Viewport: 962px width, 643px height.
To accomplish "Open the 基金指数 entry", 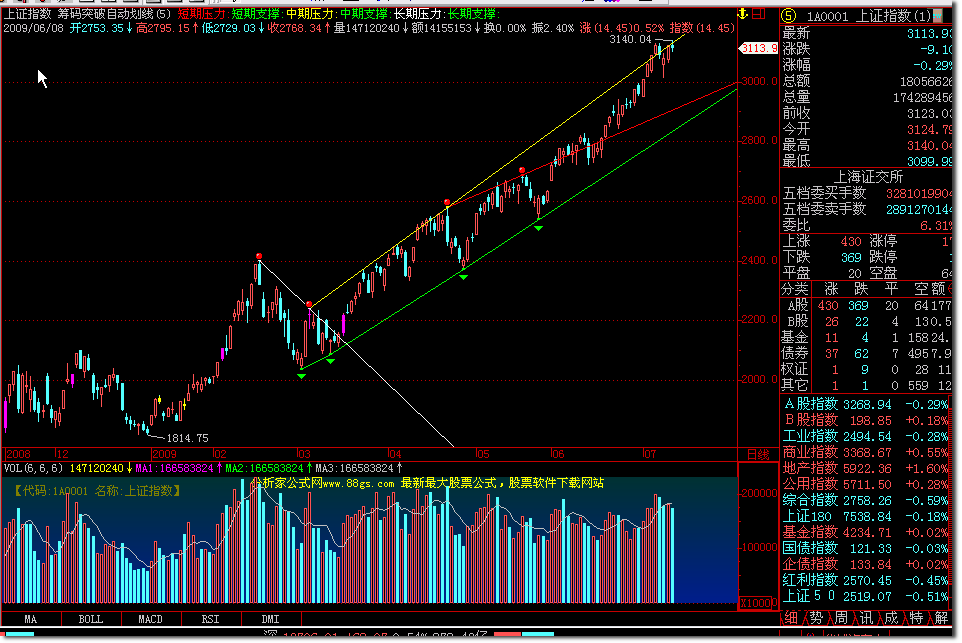I will (x=867, y=532).
